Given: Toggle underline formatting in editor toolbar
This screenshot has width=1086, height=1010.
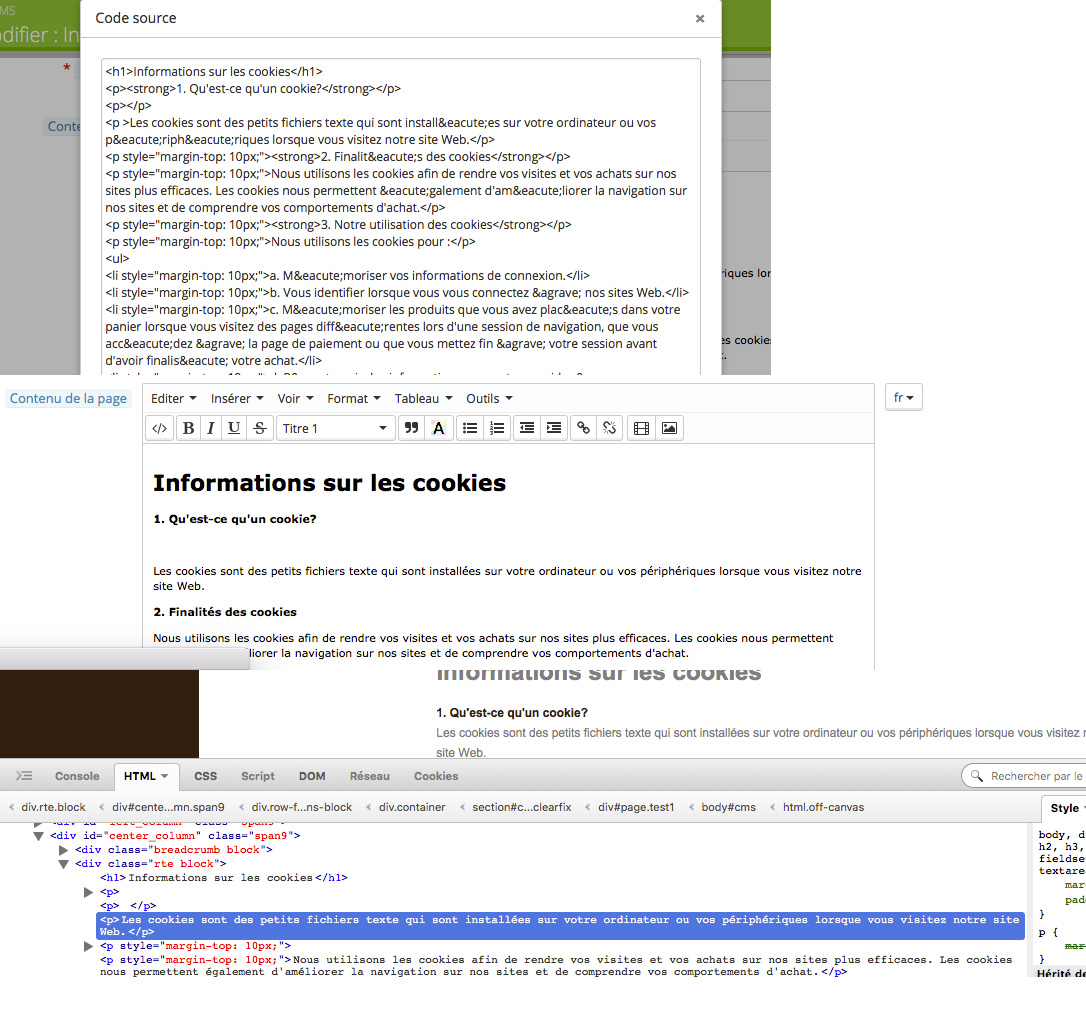Looking at the screenshot, I should coord(234,428).
